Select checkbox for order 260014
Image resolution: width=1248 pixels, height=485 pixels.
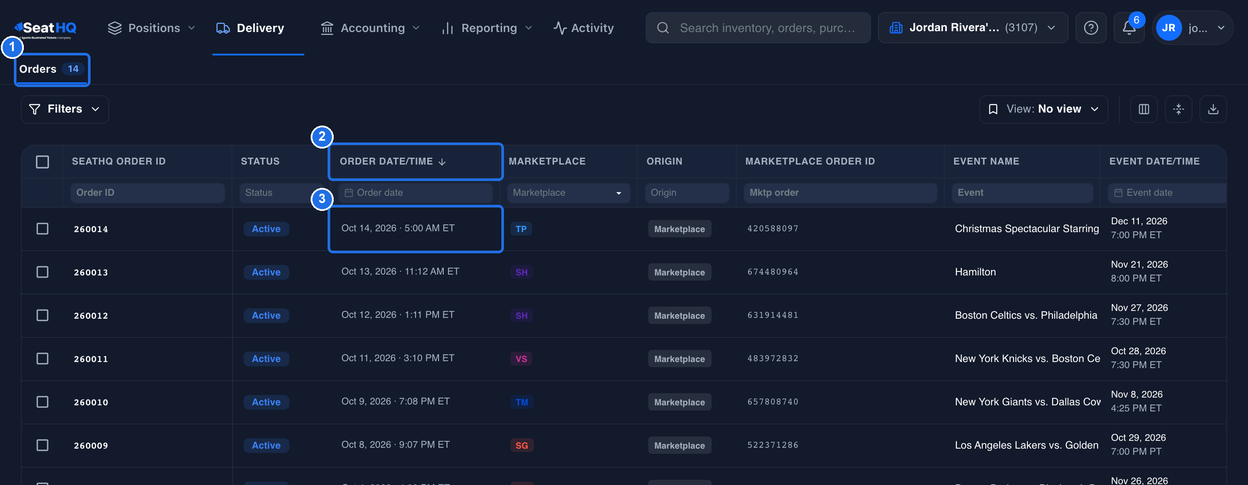click(42, 229)
